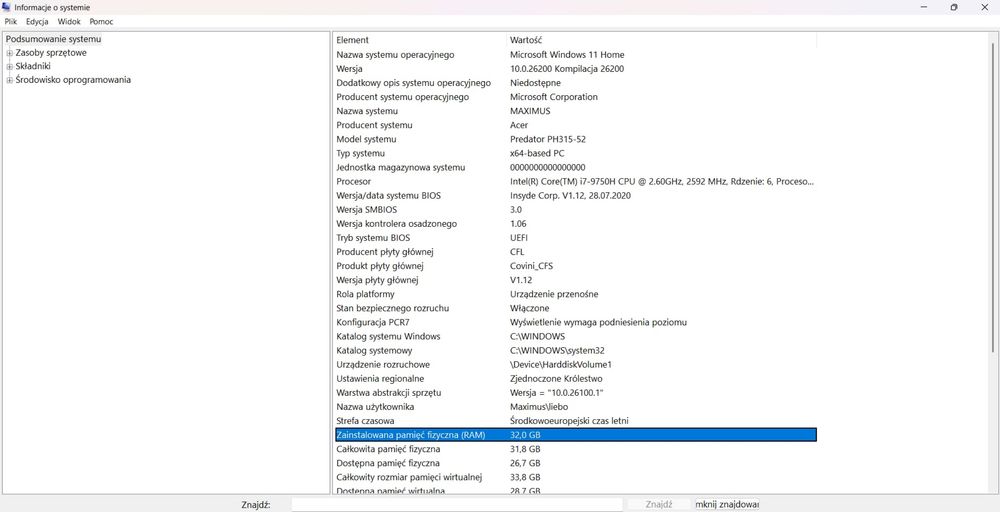The width and height of the screenshot is (1000, 512).
Task: Click the value \Device\HarddiskVolume1
Action: click(561, 365)
